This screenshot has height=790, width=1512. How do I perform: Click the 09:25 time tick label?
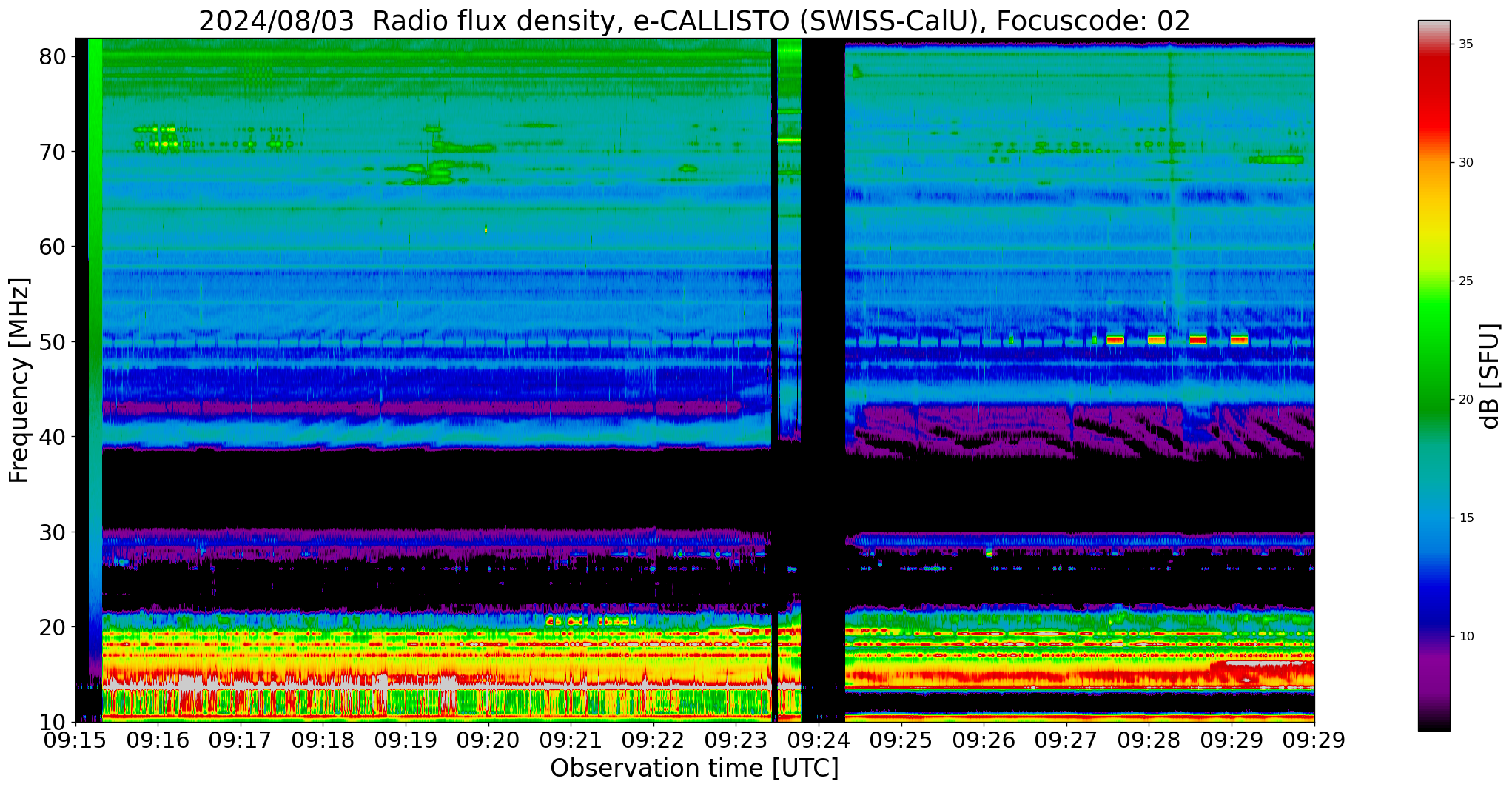[901, 740]
